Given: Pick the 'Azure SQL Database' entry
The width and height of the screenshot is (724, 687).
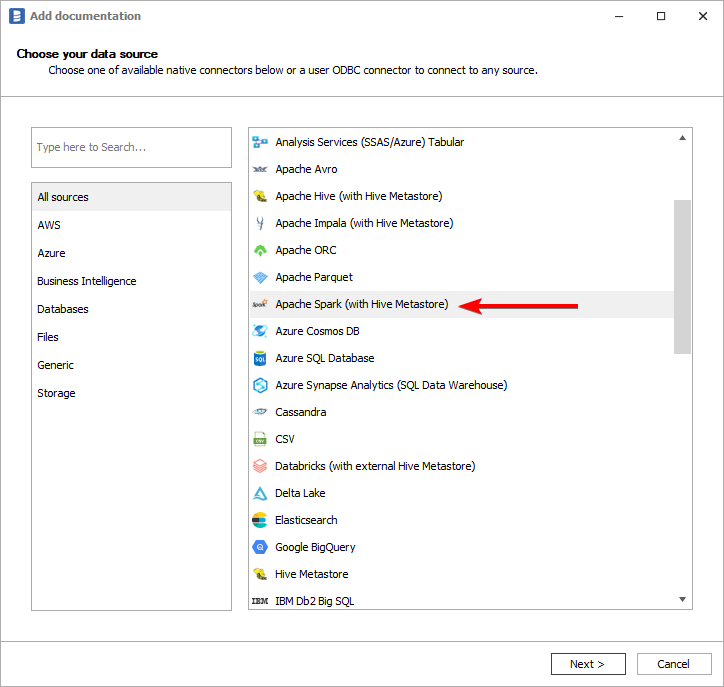Looking at the screenshot, I should tap(462, 358).
